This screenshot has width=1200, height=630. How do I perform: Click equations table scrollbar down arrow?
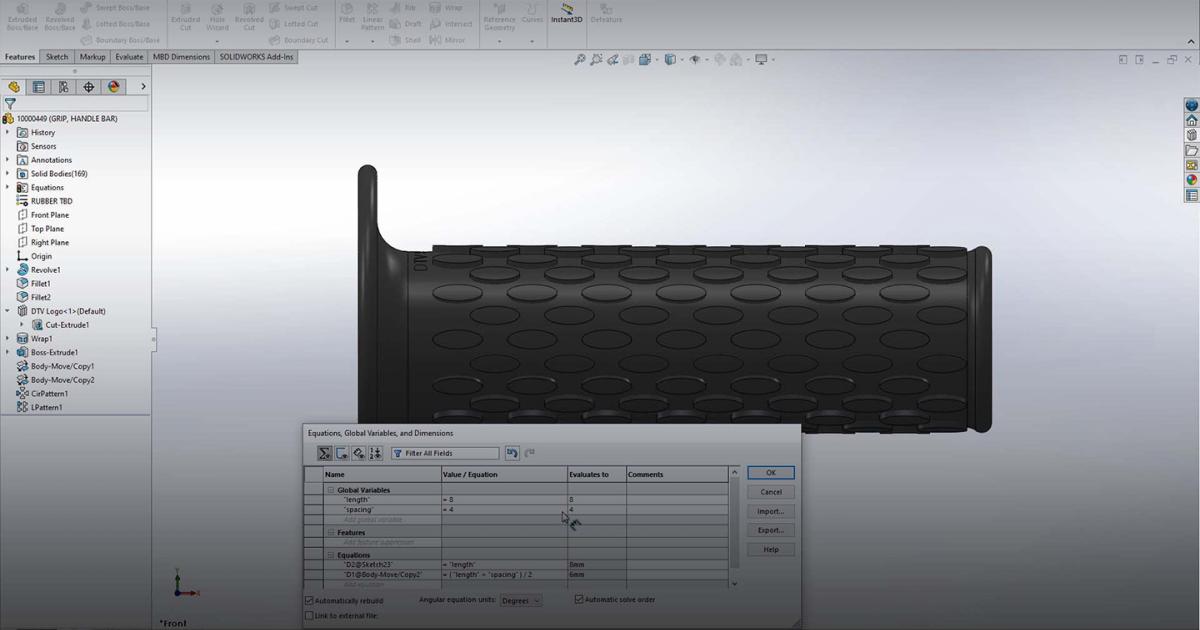(x=734, y=583)
